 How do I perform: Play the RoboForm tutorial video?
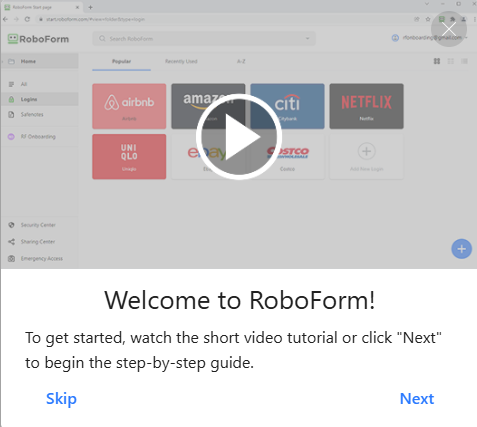(x=239, y=136)
